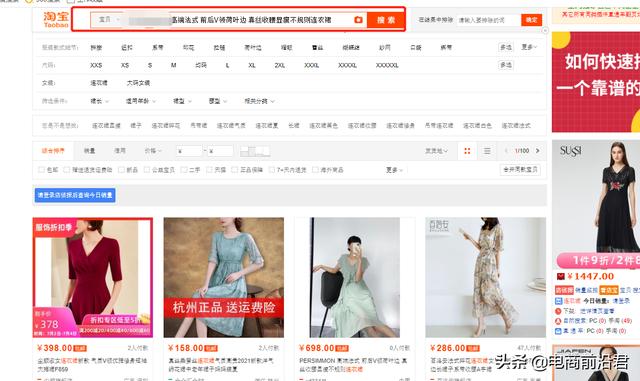
Task: Select the 信用 credit sort tab
Action: pos(120,151)
